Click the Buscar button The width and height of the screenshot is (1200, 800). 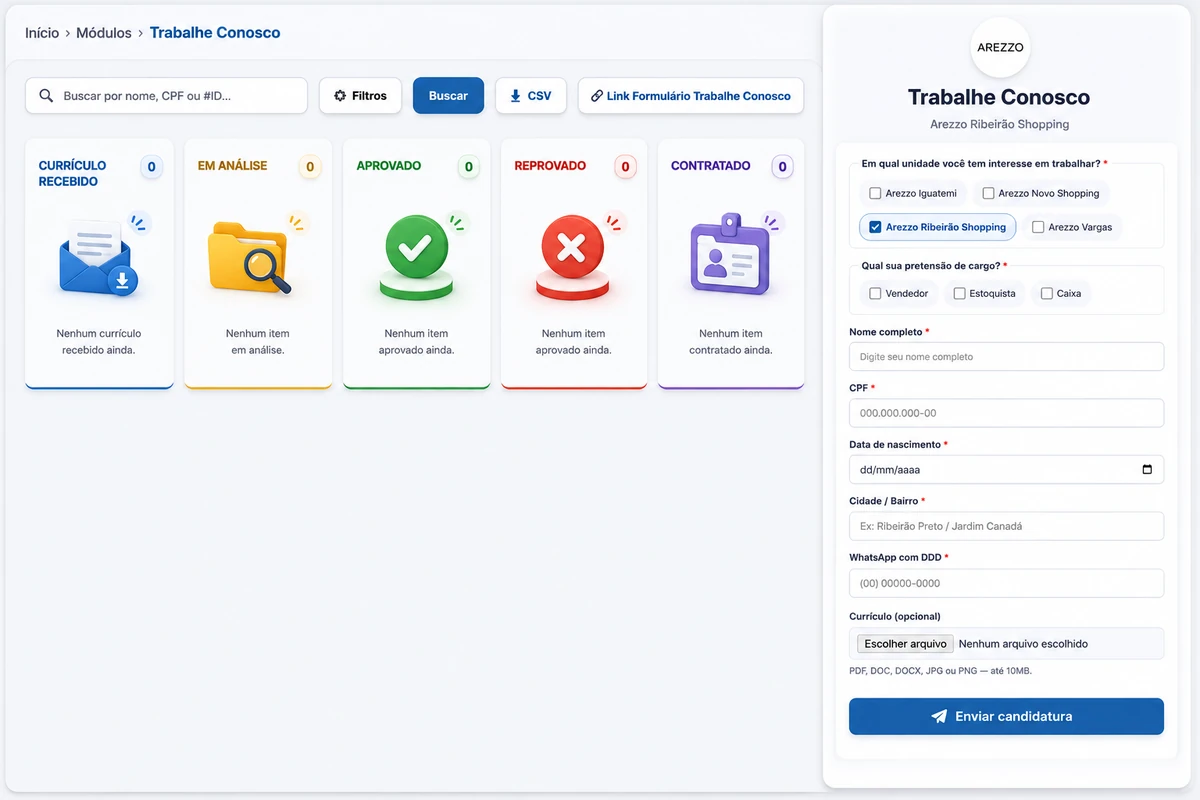coord(448,96)
